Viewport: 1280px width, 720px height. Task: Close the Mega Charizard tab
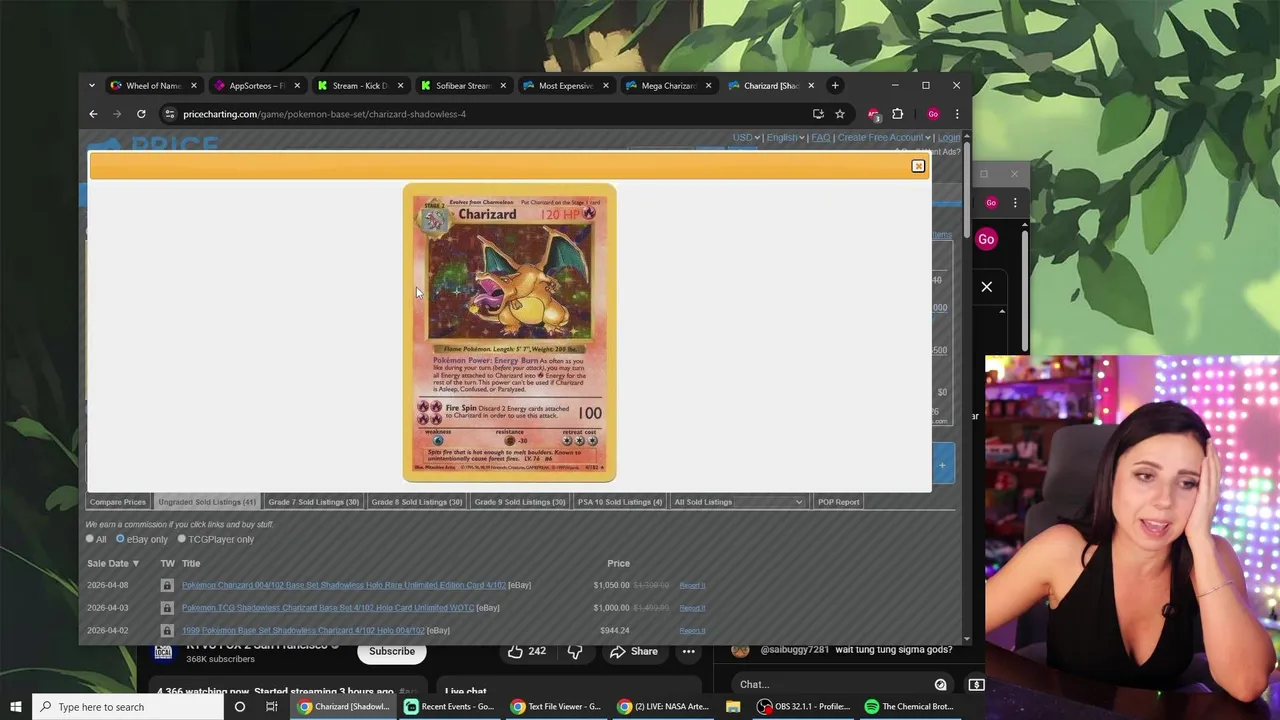click(708, 85)
